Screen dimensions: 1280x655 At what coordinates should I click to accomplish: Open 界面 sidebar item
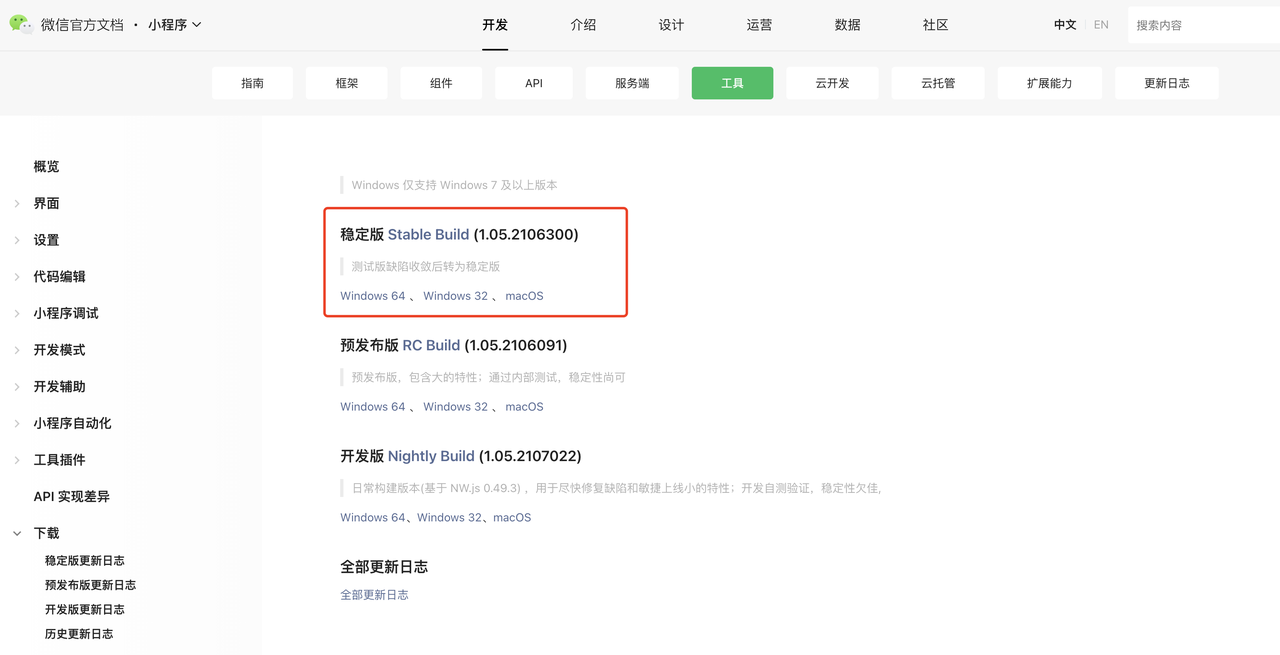coord(46,203)
